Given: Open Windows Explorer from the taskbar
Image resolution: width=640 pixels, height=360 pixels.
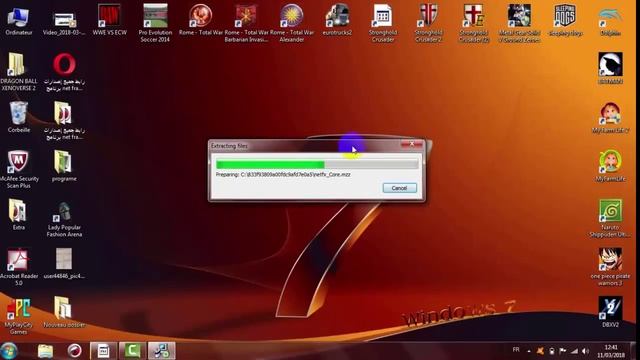Looking at the screenshot, I should (45, 351).
